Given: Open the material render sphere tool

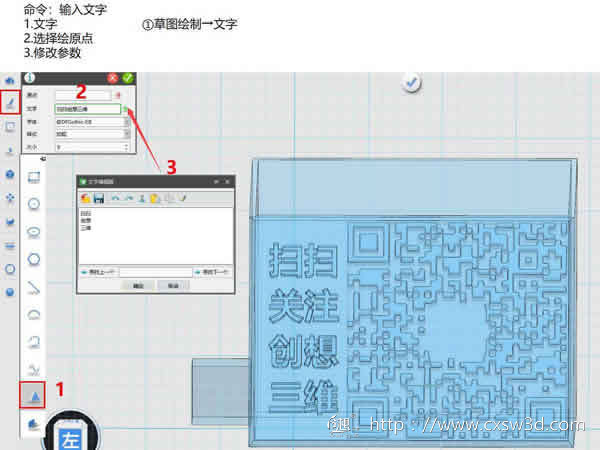Looking at the screenshot, I should coord(10,292).
